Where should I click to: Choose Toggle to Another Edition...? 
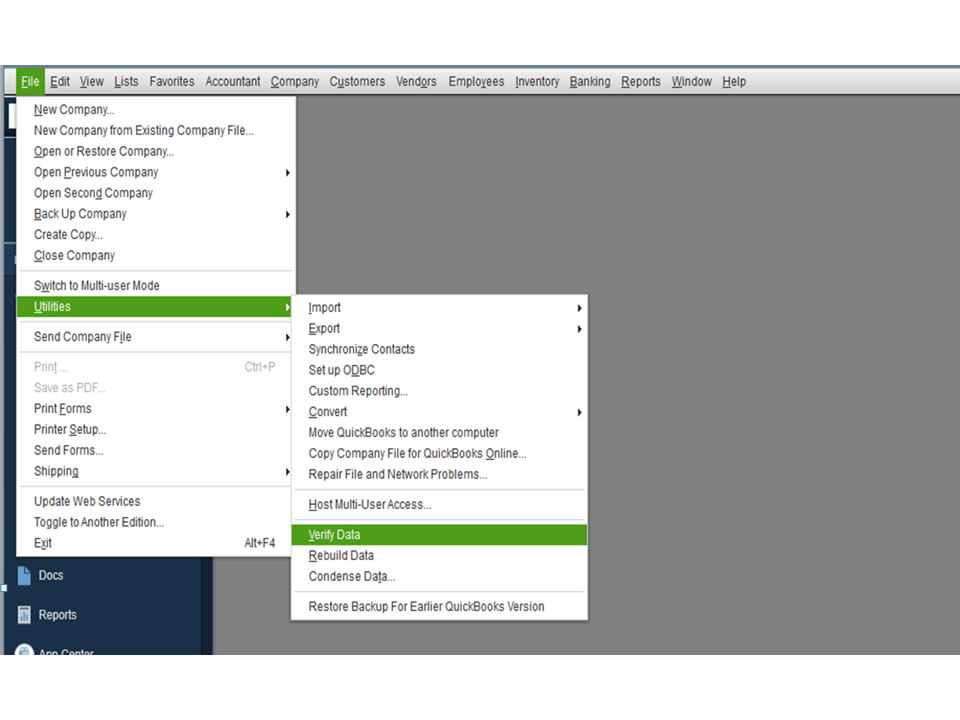156,522
